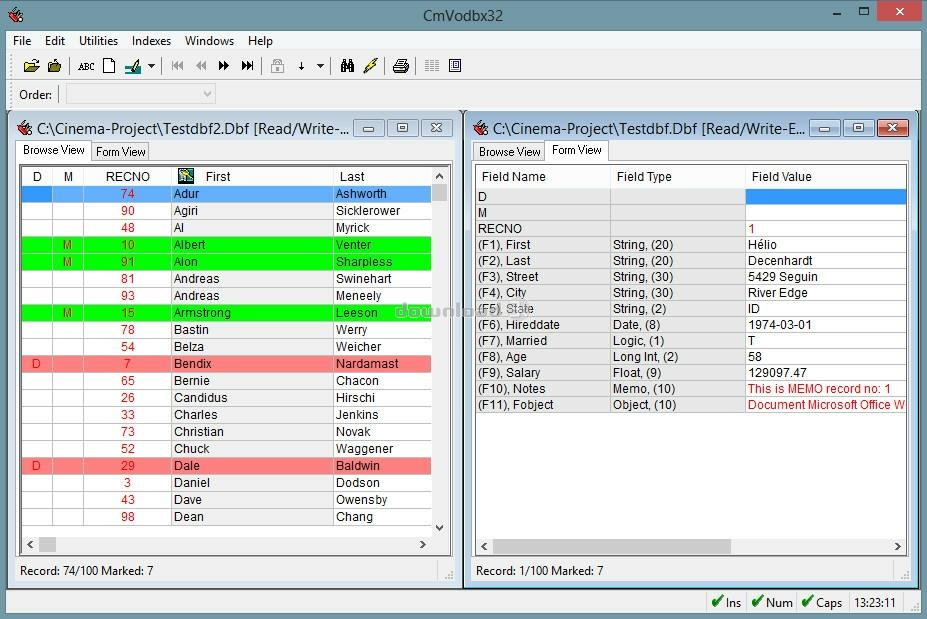This screenshot has height=619, width=927.
Task: Open the Utilities menu
Action: 98,41
